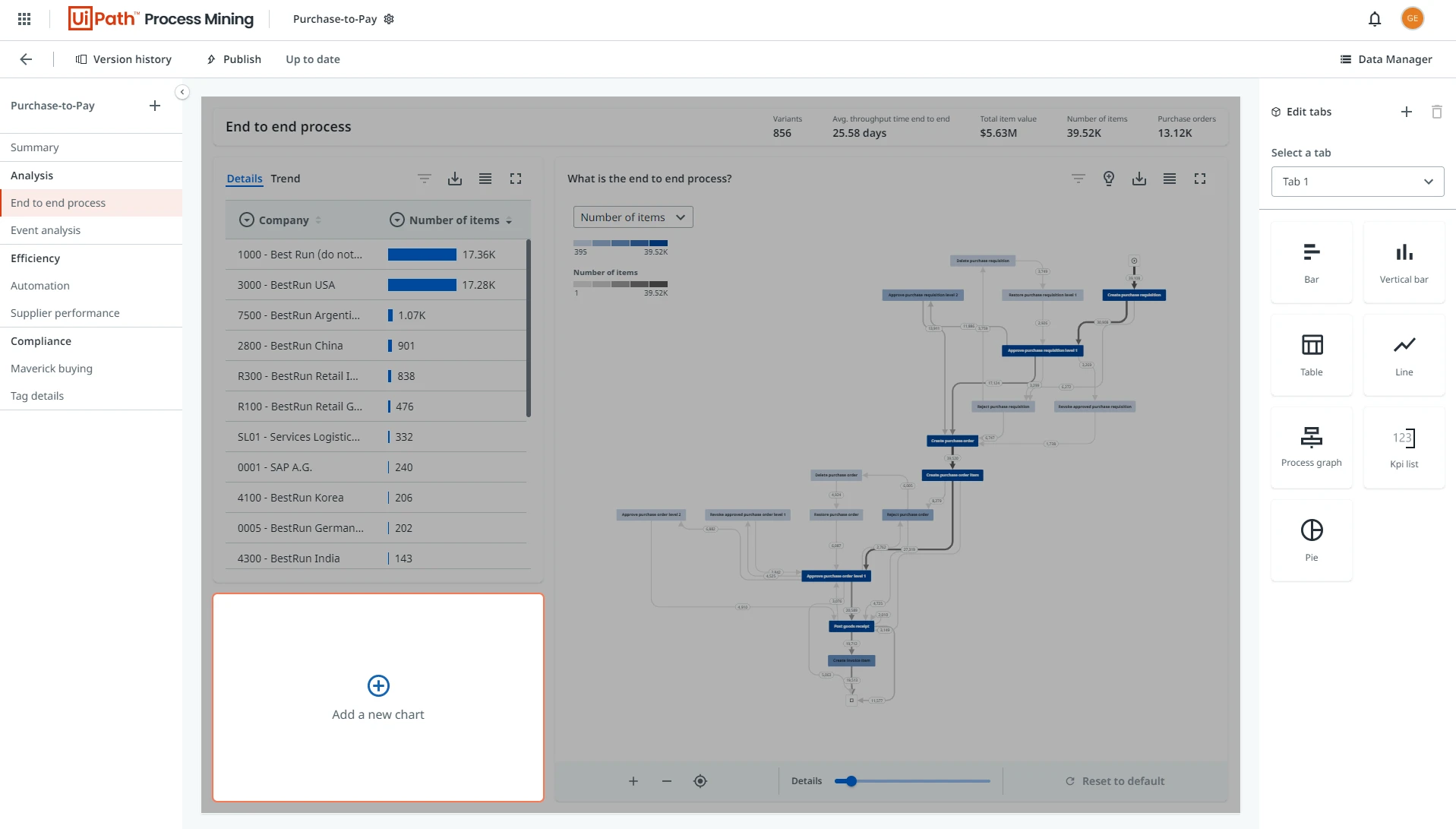Open process graph list options icon
The height and width of the screenshot is (829, 1456).
pos(1170,179)
